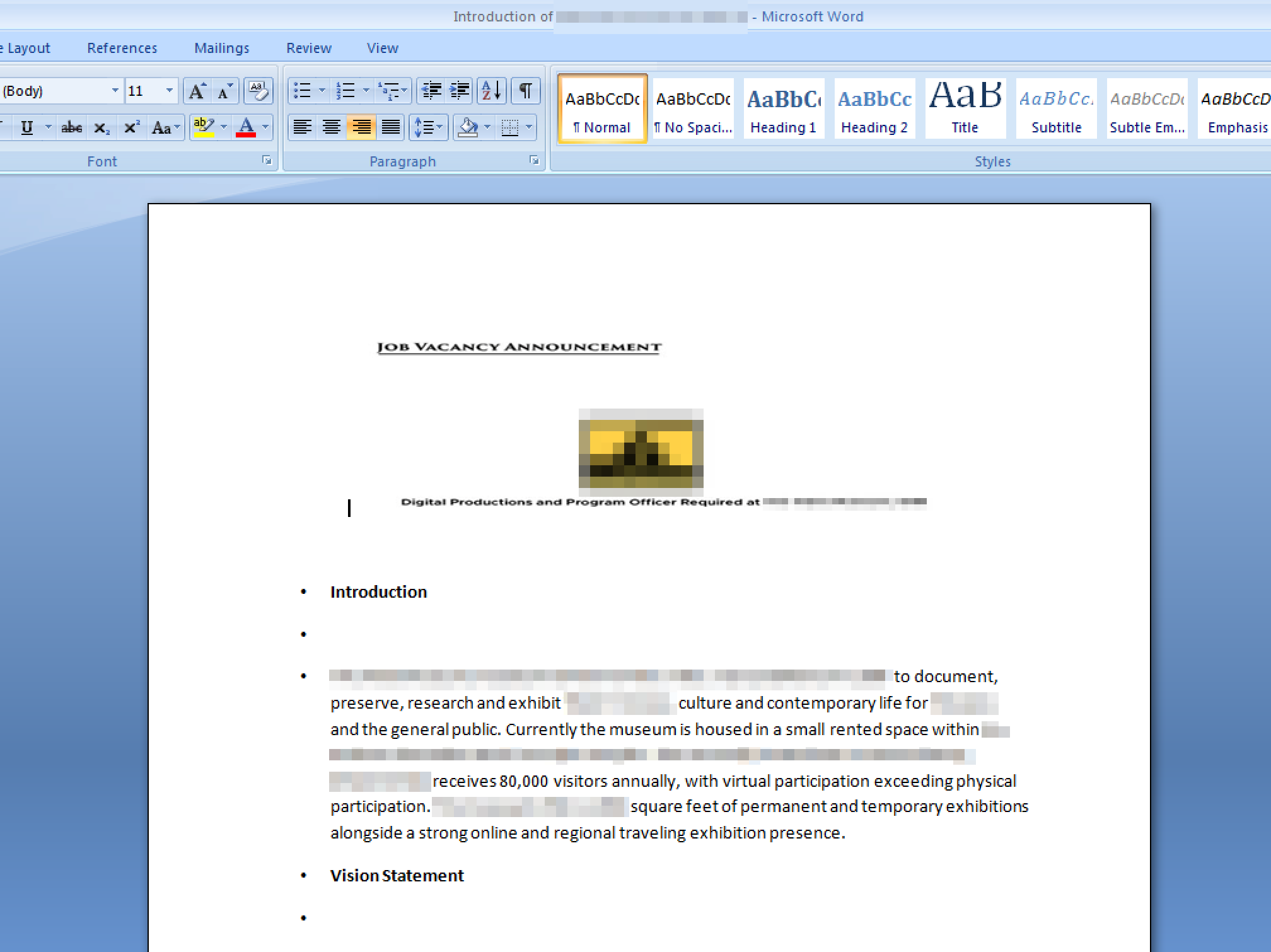Open the References tab

(122, 48)
